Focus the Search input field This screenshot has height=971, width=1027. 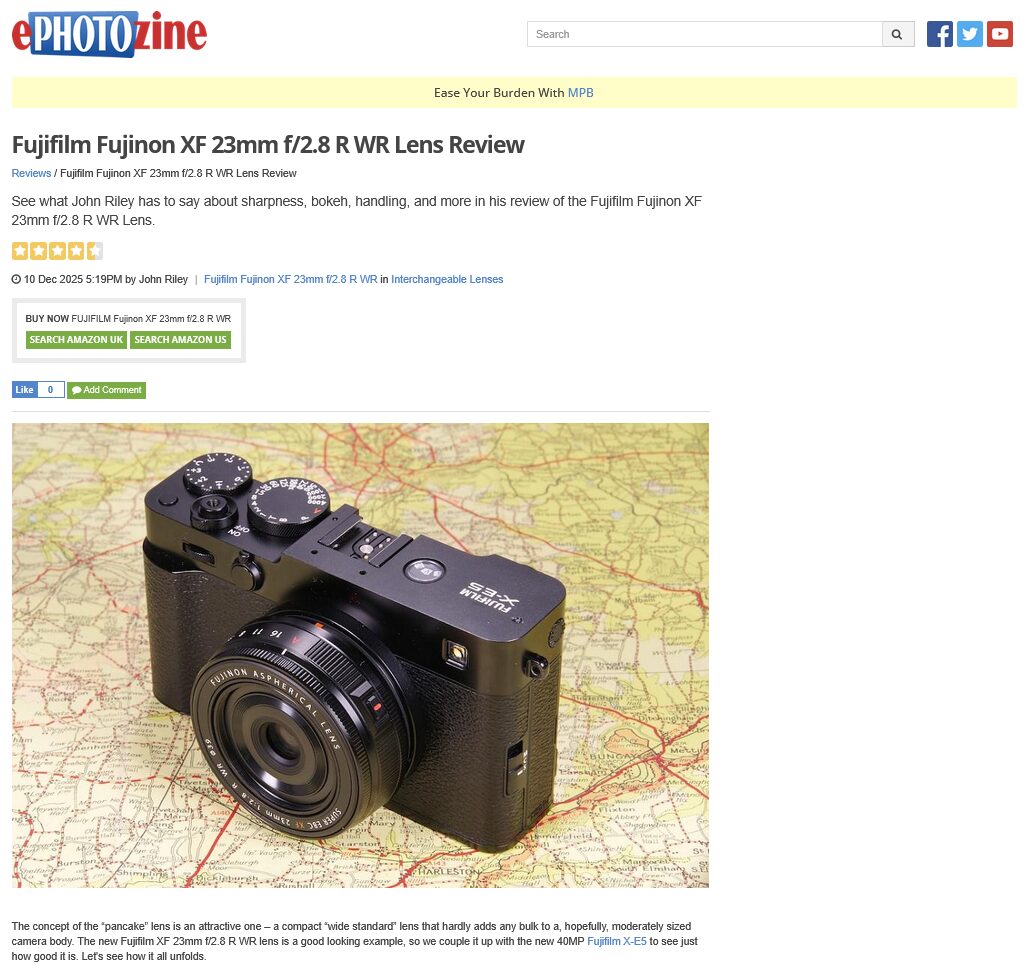pyautogui.click(x=705, y=34)
